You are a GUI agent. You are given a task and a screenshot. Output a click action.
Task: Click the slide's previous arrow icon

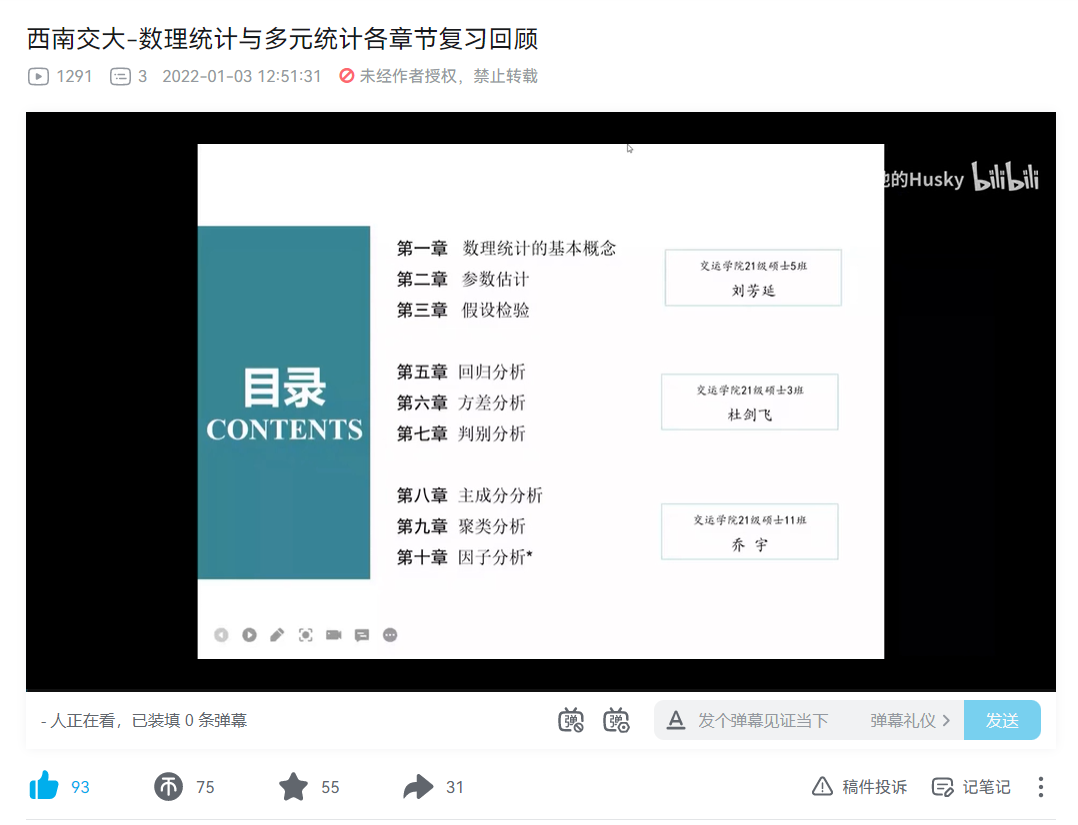tap(221, 635)
